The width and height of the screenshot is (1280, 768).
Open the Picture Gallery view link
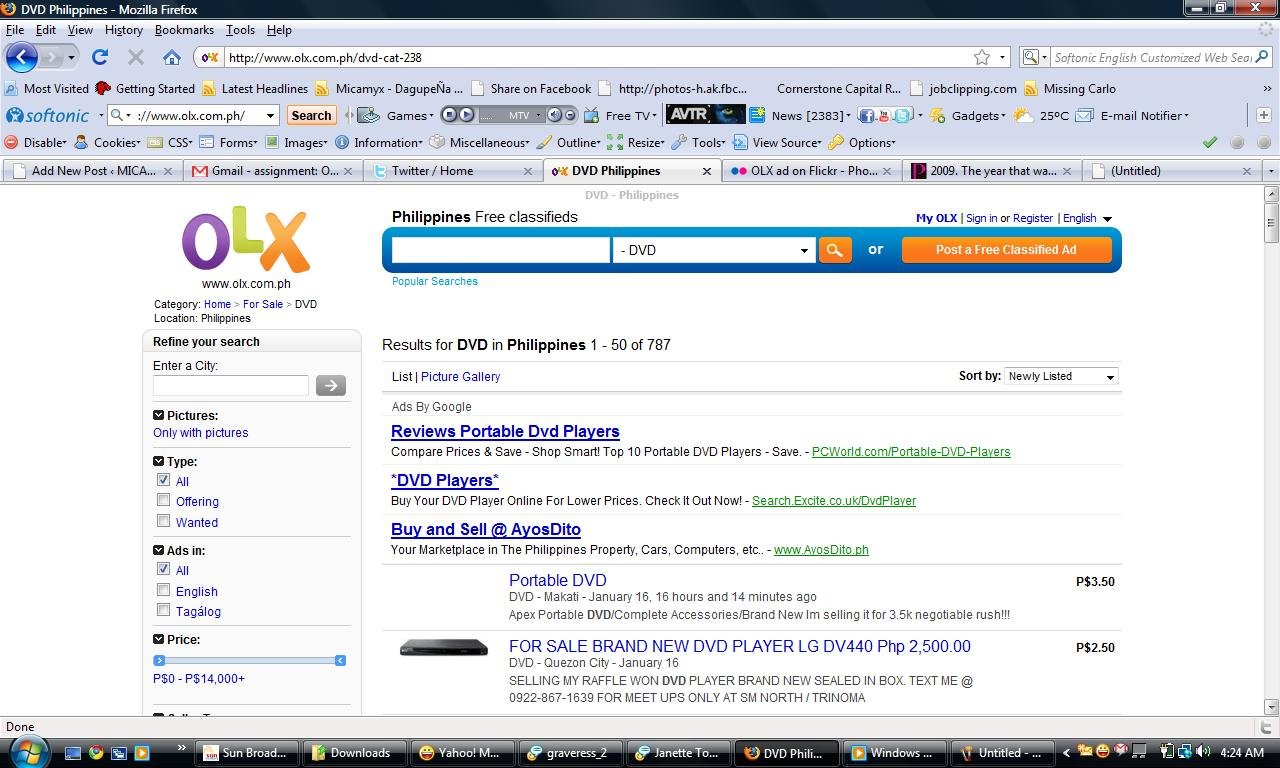coord(460,377)
